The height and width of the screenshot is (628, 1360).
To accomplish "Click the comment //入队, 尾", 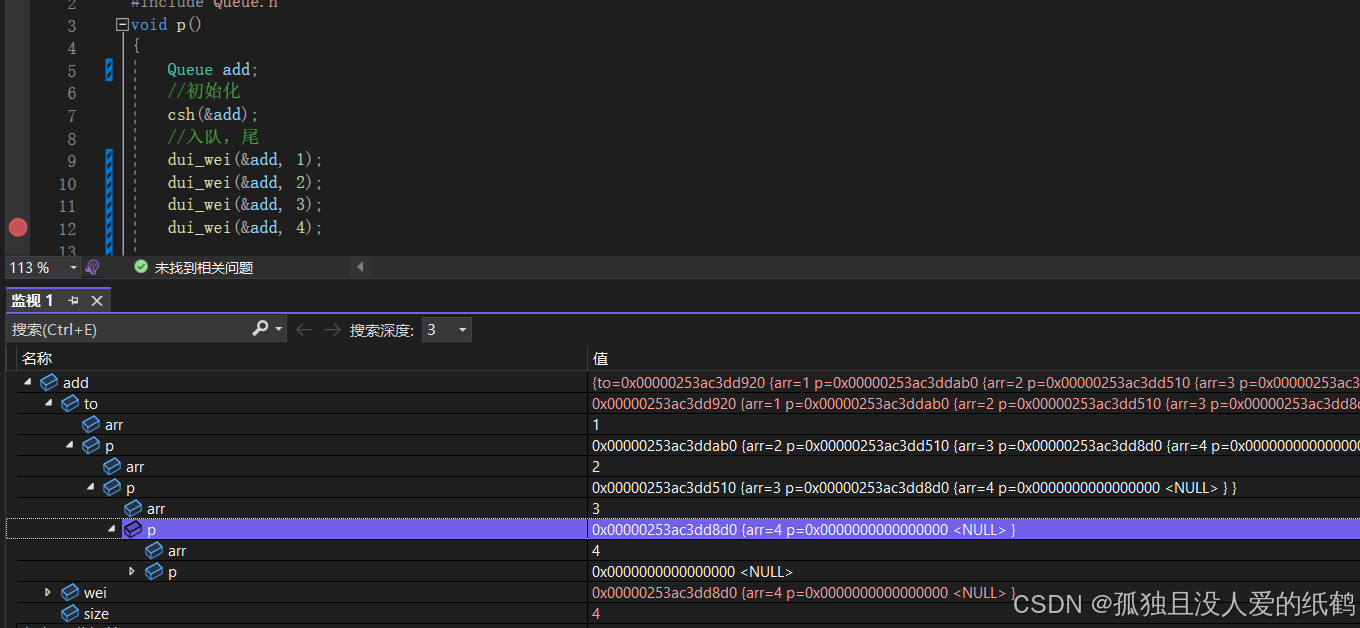I will 213,137.
